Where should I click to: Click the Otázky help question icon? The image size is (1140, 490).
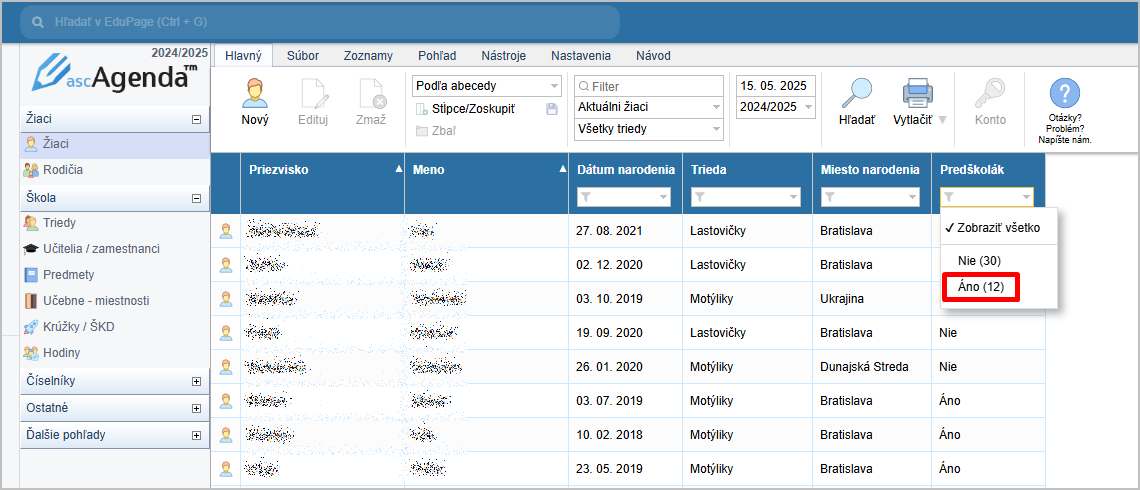[1064, 95]
